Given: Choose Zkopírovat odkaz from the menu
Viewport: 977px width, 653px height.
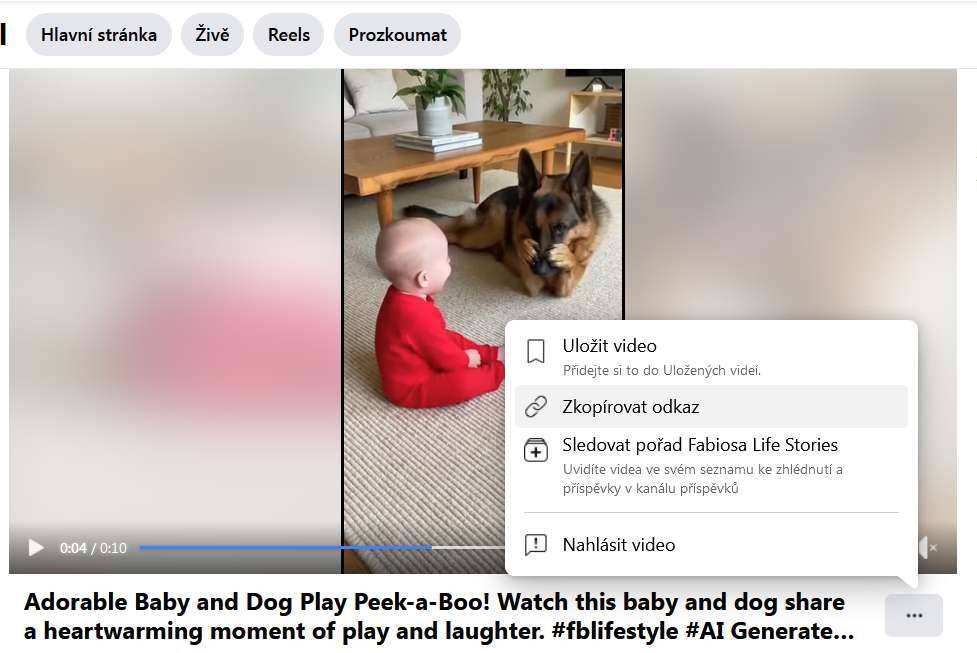Looking at the screenshot, I should point(711,406).
